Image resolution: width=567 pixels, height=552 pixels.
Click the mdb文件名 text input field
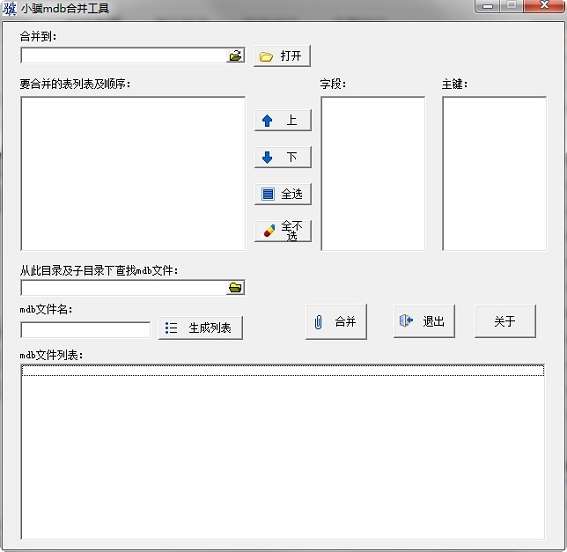pyautogui.click(x=86, y=329)
